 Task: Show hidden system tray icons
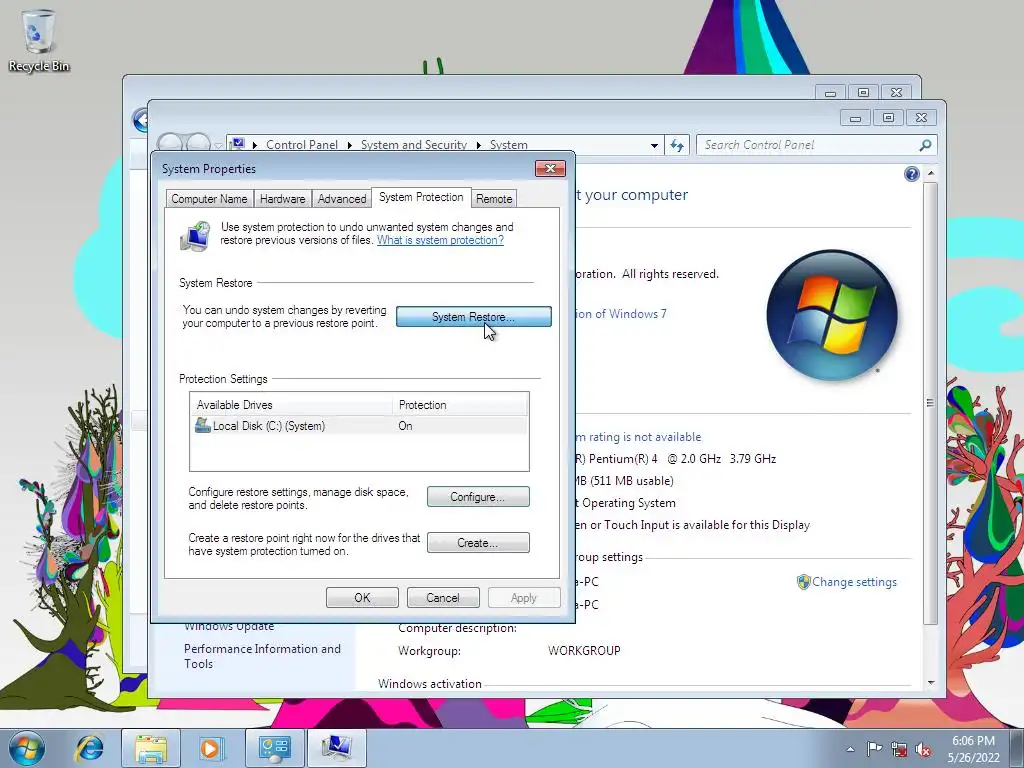[850, 749]
